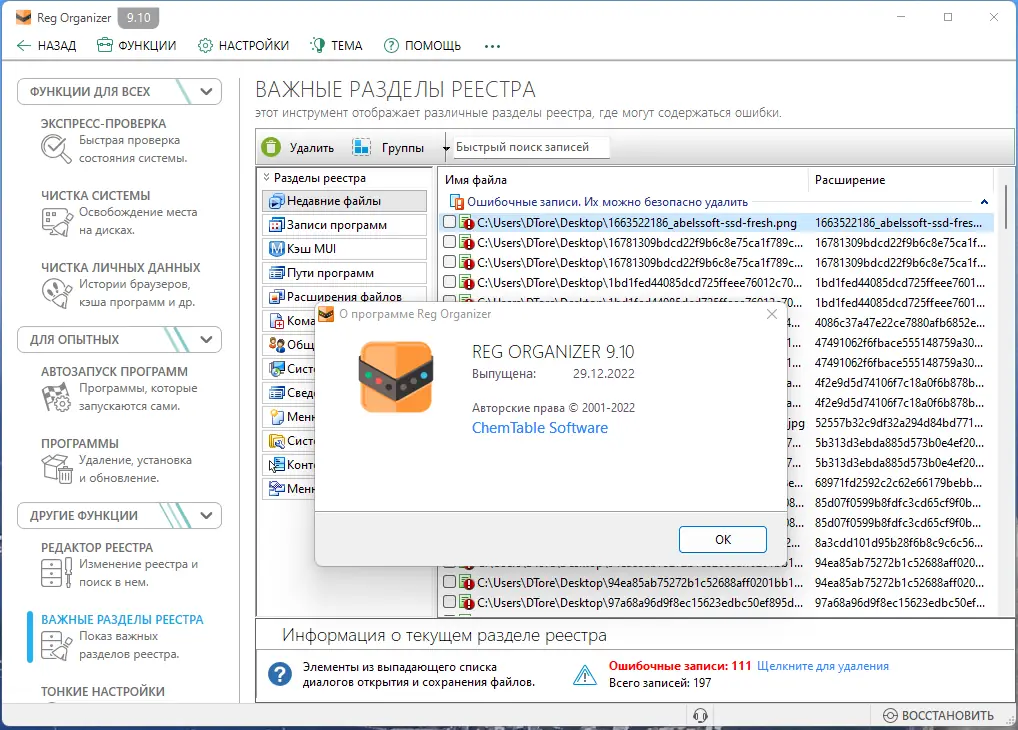Click the ТЕМА lightbulb icon
The image size is (1018, 730).
(x=317, y=45)
